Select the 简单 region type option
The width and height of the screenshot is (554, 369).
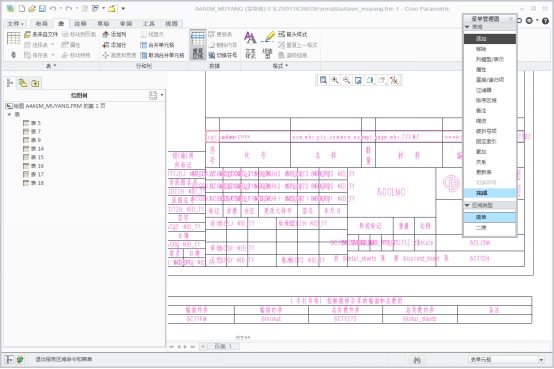tap(489, 217)
